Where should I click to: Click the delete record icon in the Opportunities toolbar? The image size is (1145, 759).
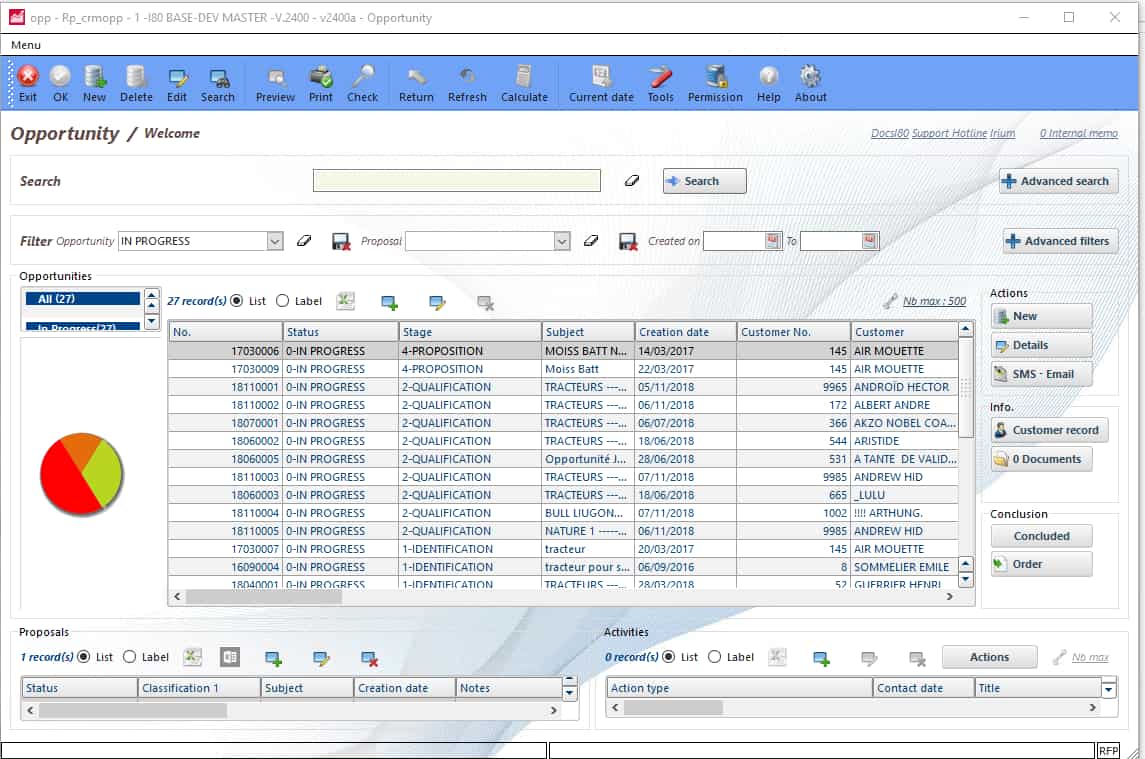point(487,301)
